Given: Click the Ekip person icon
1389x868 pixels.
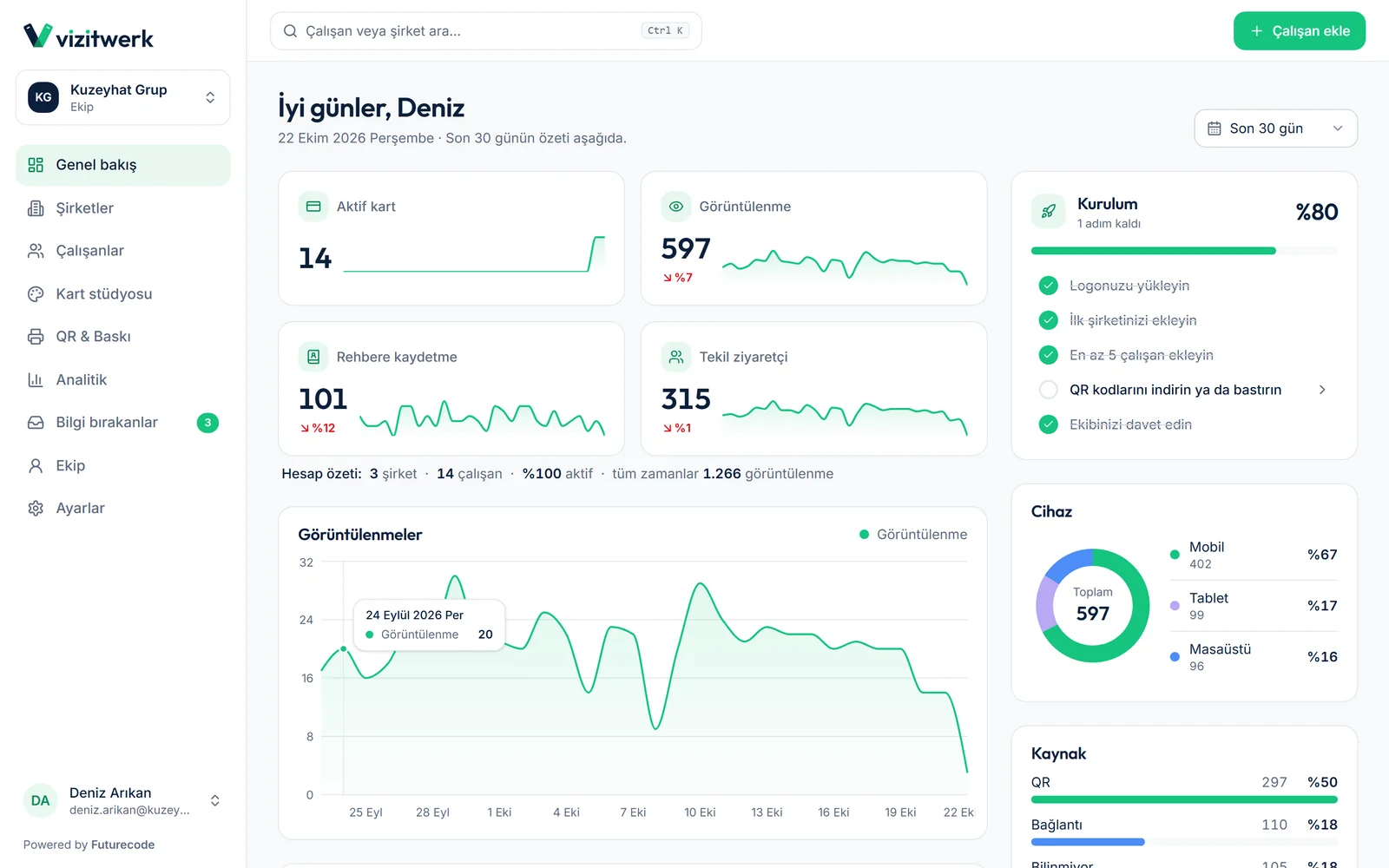Looking at the screenshot, I should [36, 466].
